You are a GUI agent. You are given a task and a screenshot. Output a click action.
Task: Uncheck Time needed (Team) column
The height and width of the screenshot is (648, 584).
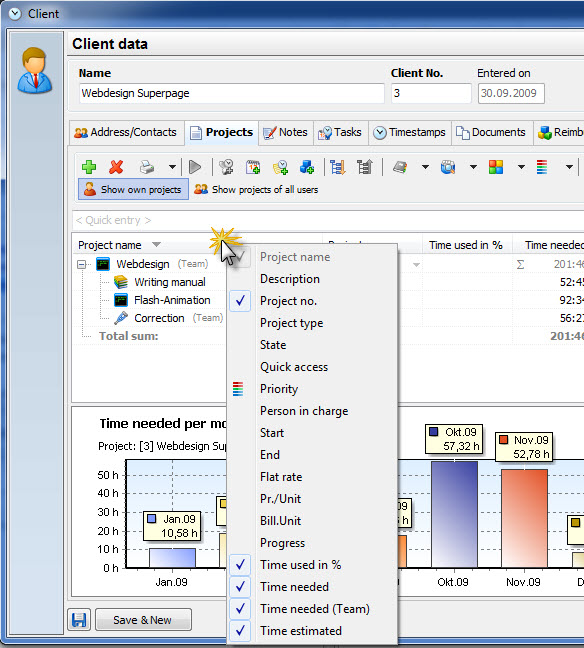313,609
